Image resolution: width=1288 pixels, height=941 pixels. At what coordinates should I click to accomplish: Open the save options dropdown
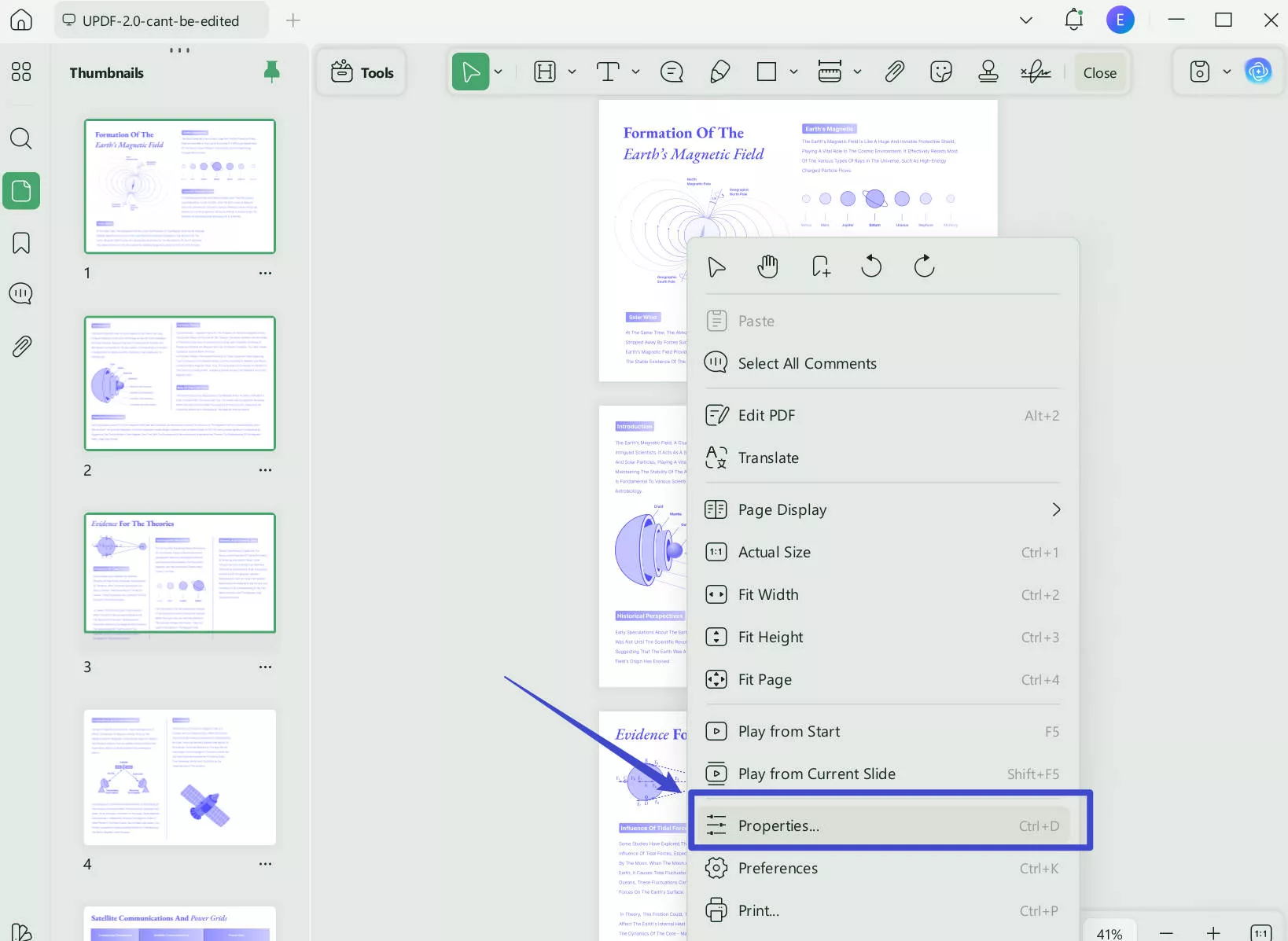pyautogui.click(x=1227, y=72)
